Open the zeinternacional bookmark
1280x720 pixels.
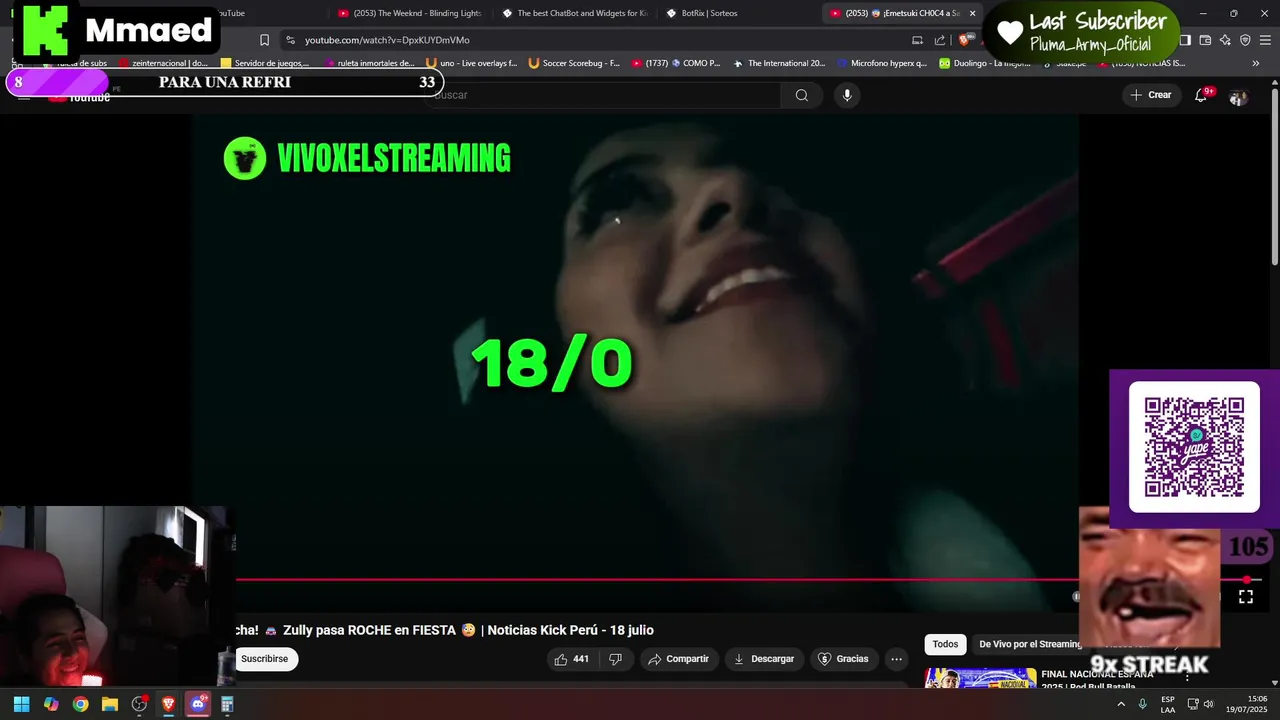[163, 63]
